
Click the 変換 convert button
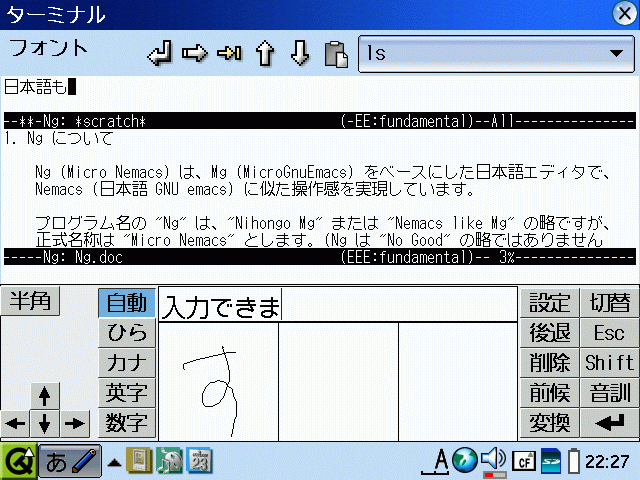[549, 422]
